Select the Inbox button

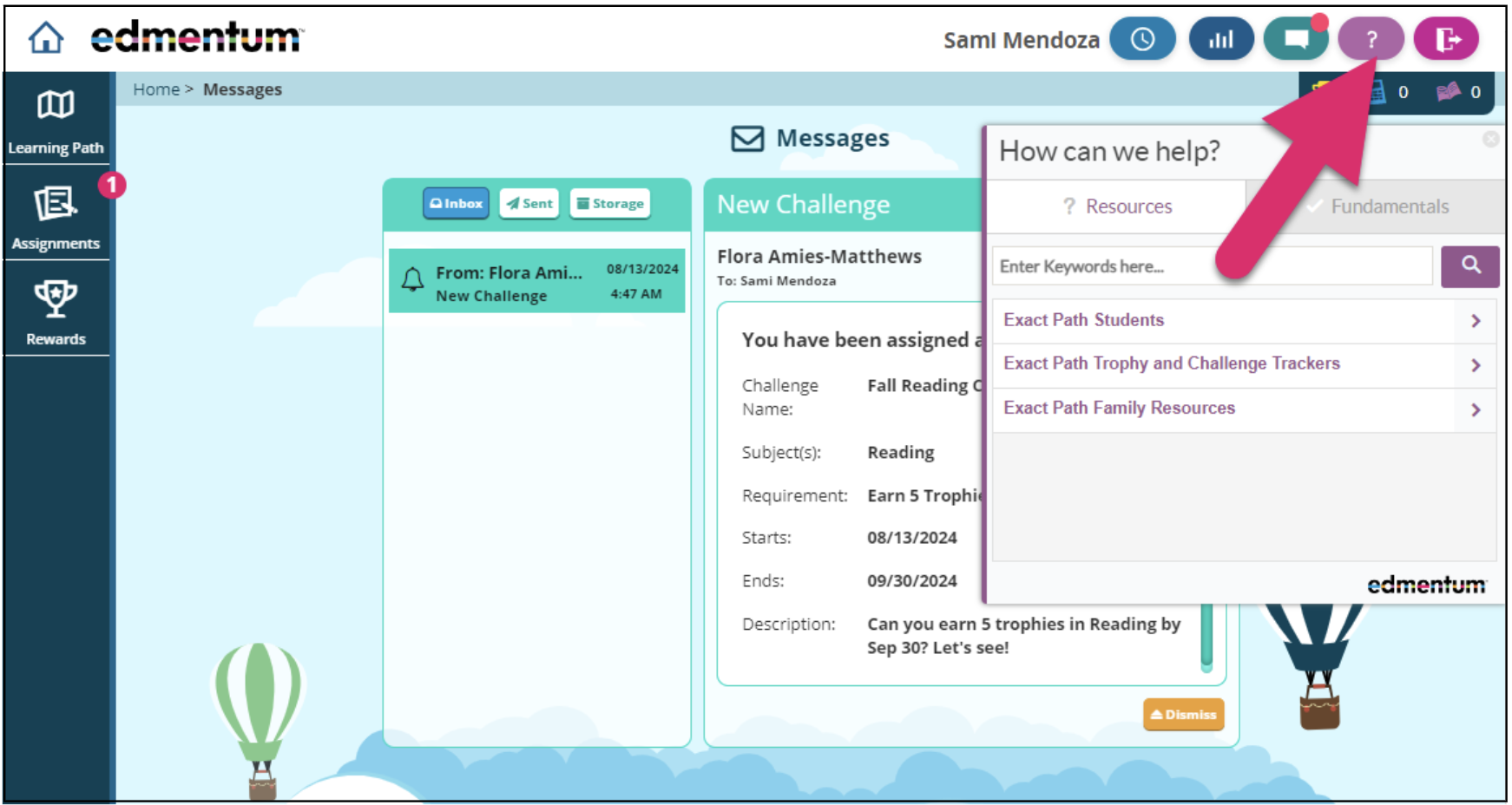tap(456, 203)
